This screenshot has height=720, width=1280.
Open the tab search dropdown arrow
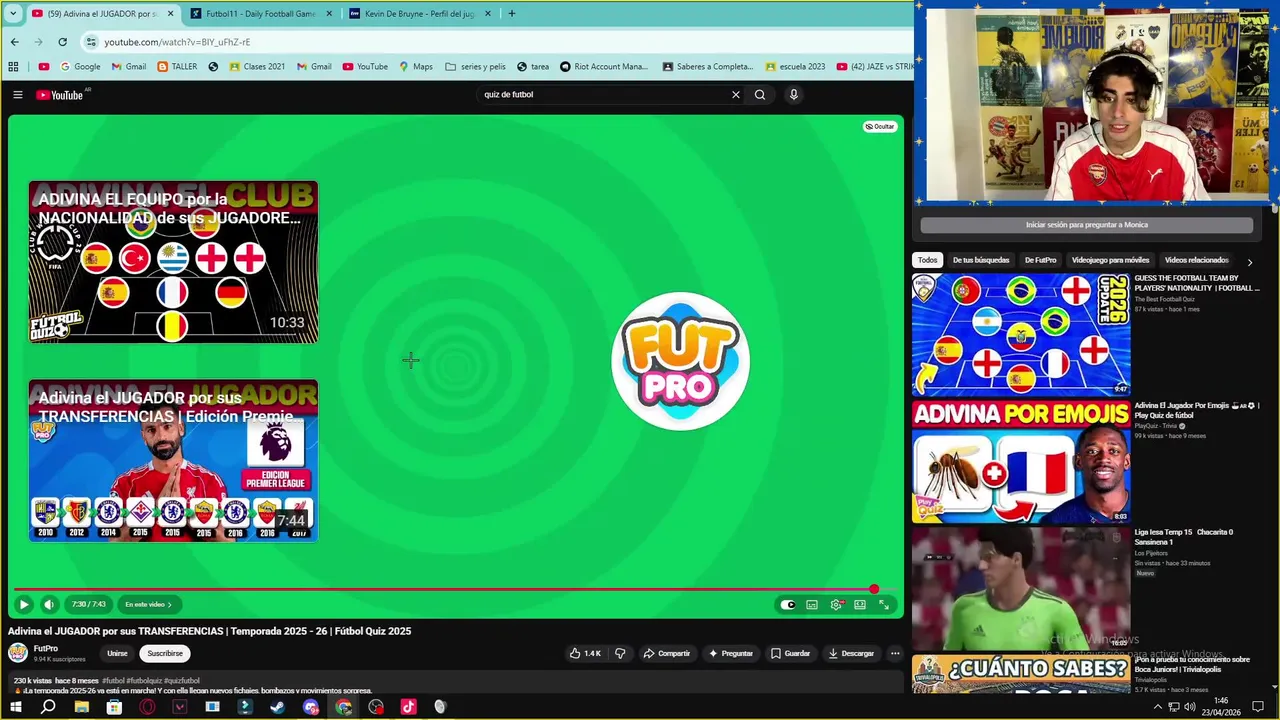13,14
